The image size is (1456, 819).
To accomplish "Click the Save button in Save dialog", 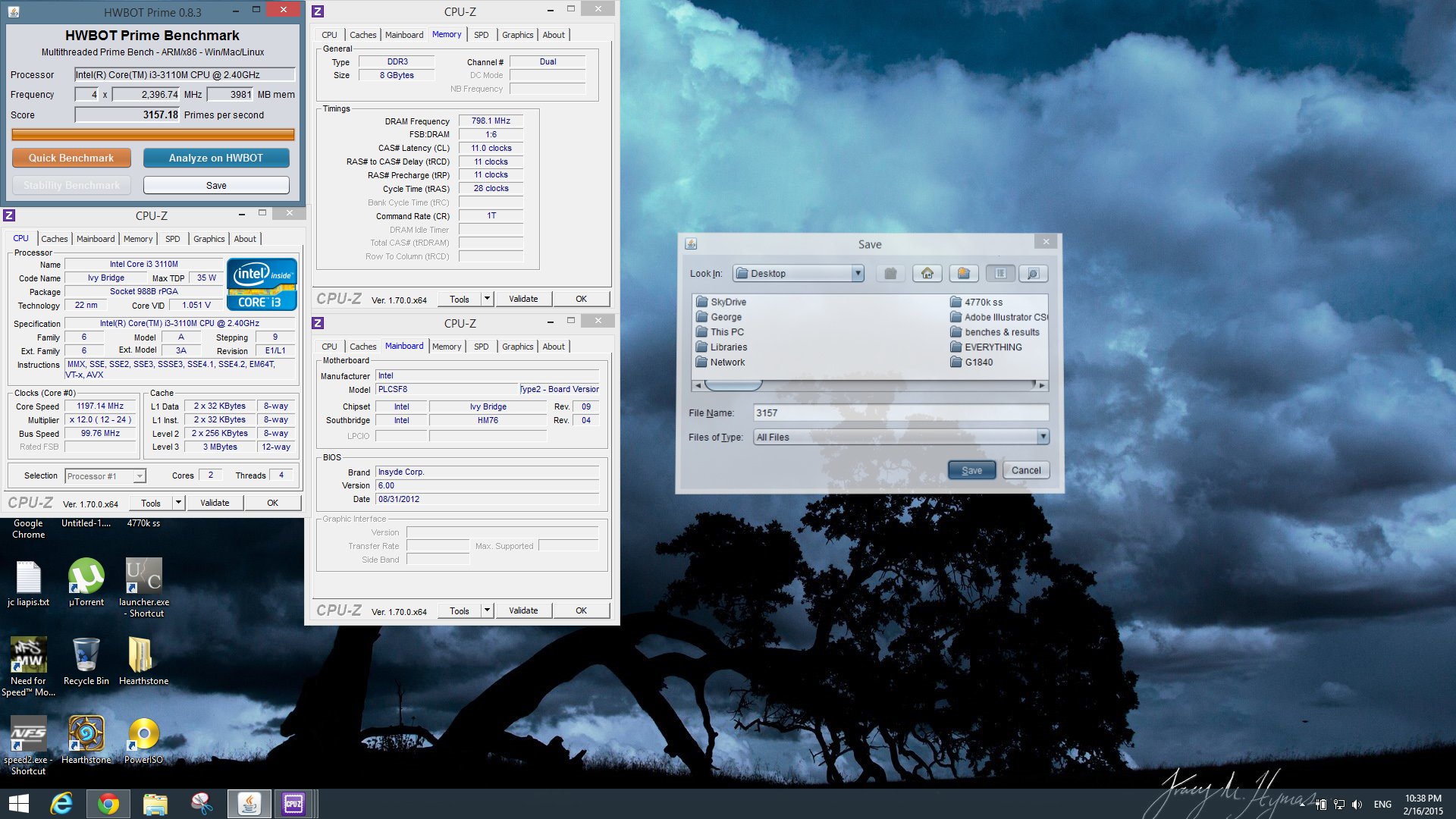I will (x=971, y=470).
